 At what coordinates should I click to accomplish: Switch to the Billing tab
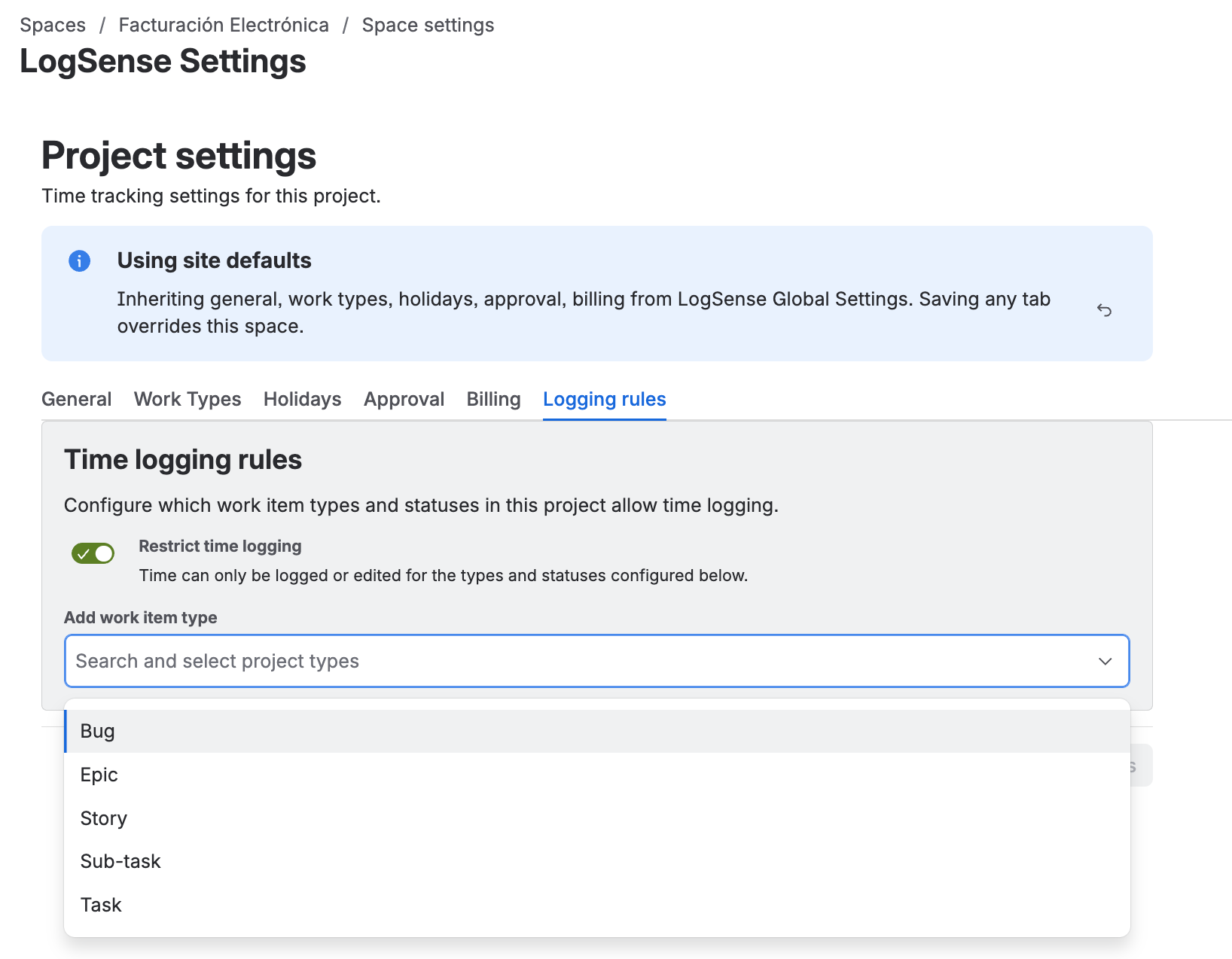(493, 399)
